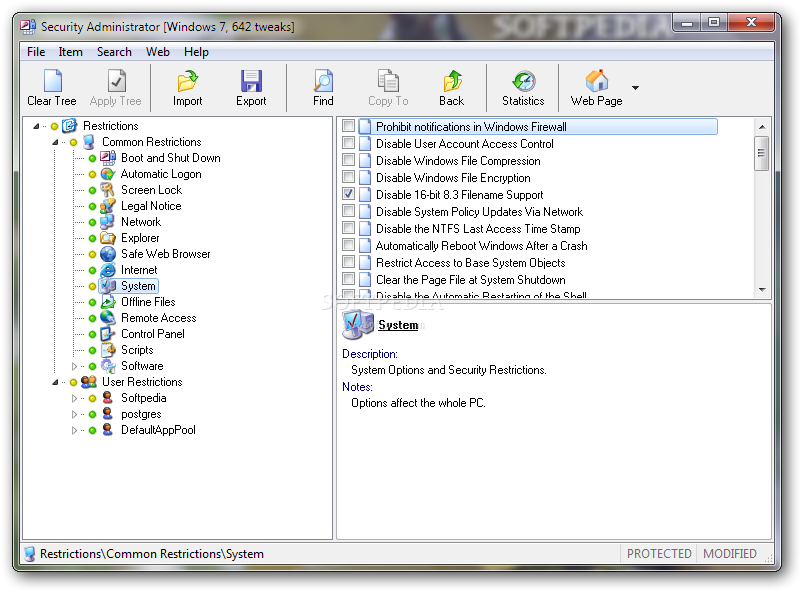Select the Control Panel tree icon
The width and height of the screenshot is (802, 592).
[108, 334]
